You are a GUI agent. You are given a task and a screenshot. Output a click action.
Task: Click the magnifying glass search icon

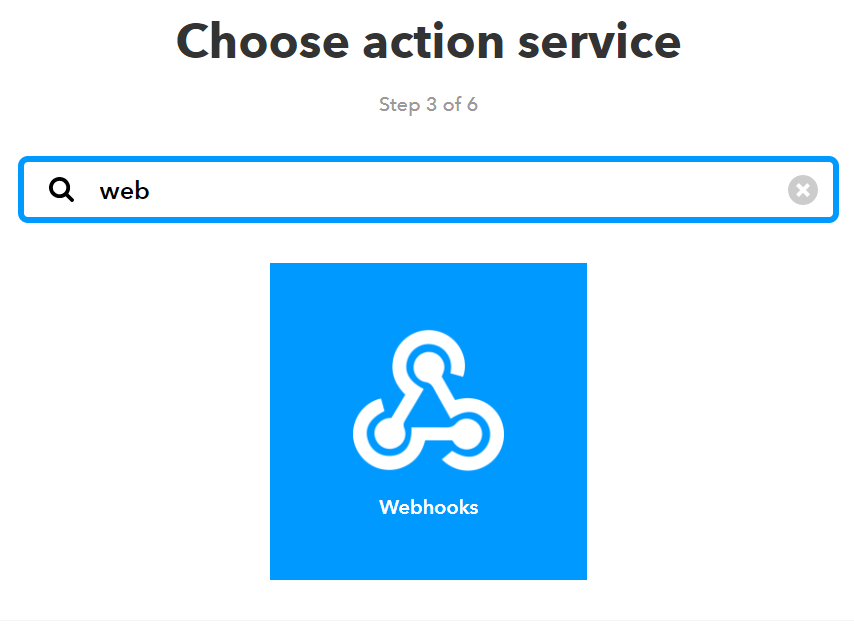(x=61, y=190)
